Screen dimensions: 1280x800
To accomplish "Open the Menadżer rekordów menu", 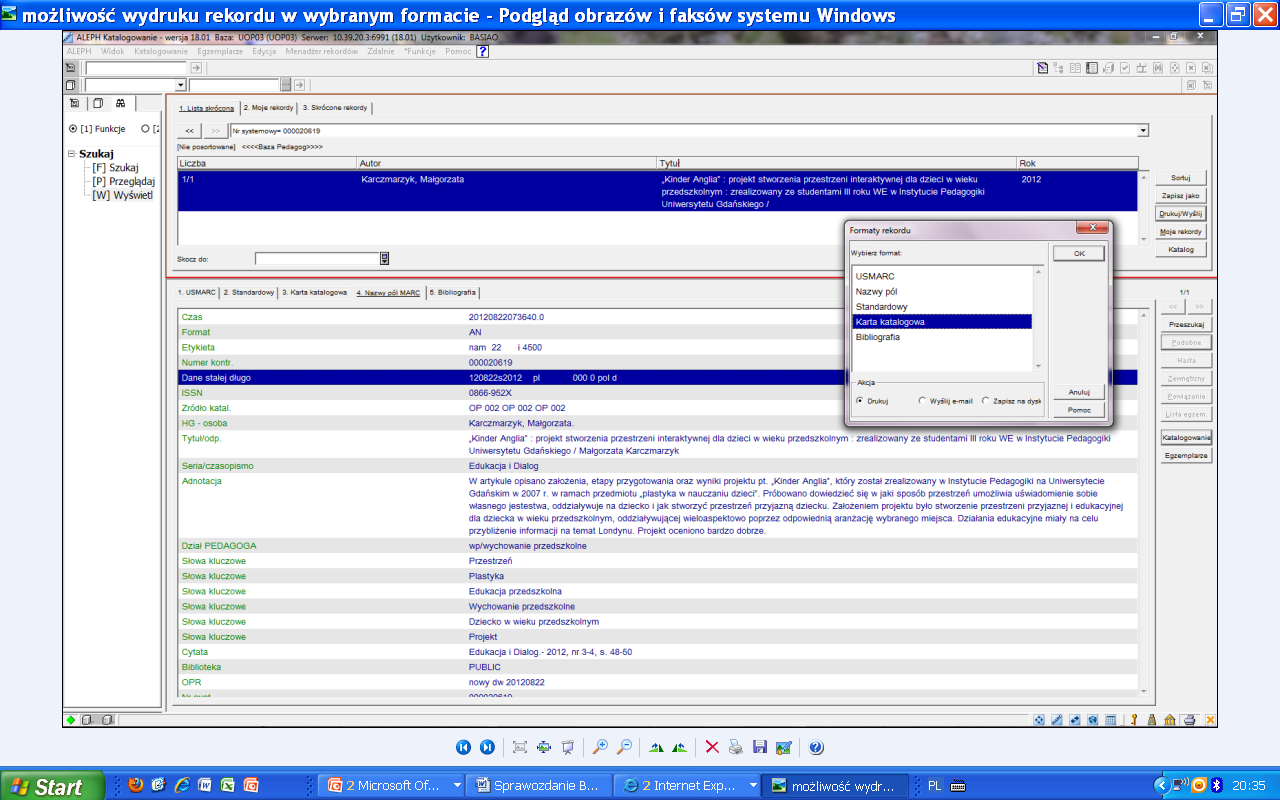I will click(x=321, y=51).
